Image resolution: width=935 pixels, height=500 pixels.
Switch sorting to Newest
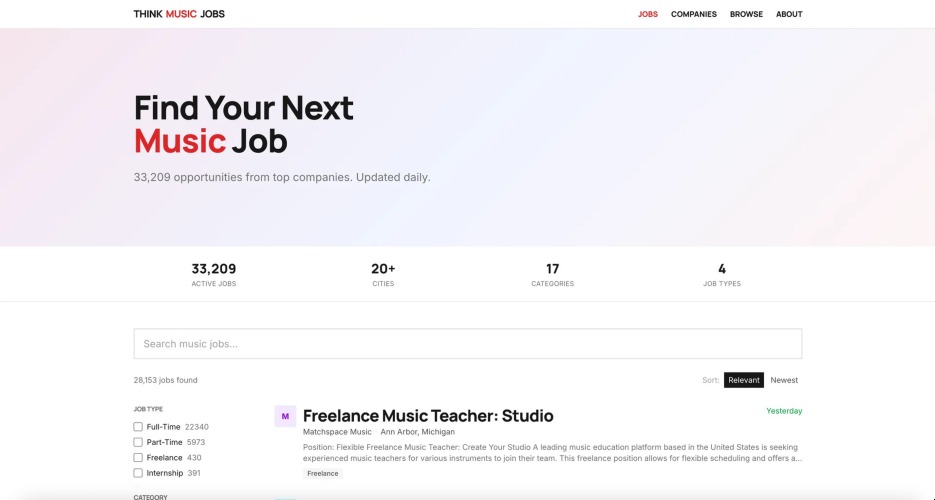pos(784,380)
